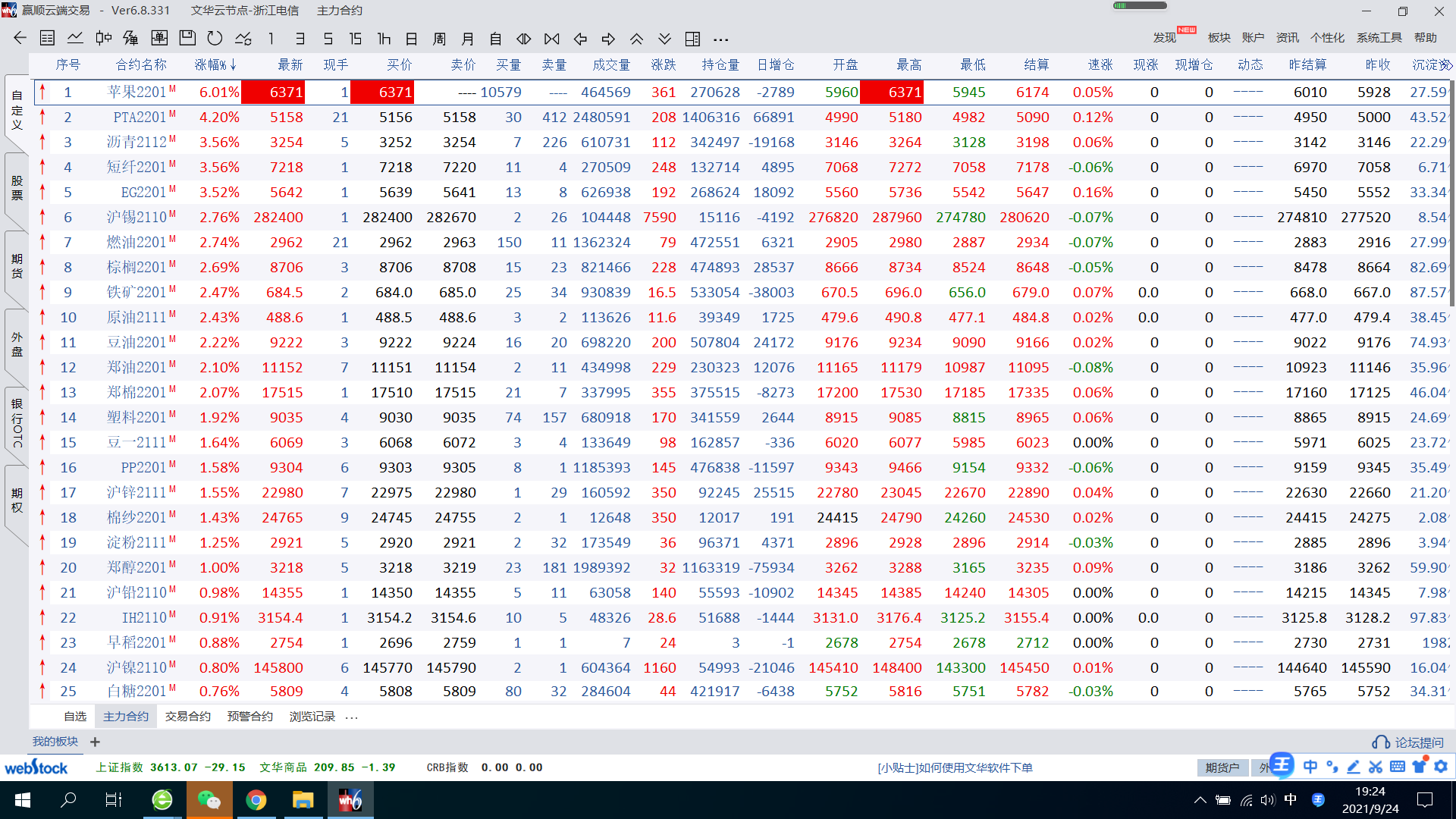Select the 周 weekly period button
The image size is (1456, 819).
pos(439,38)
